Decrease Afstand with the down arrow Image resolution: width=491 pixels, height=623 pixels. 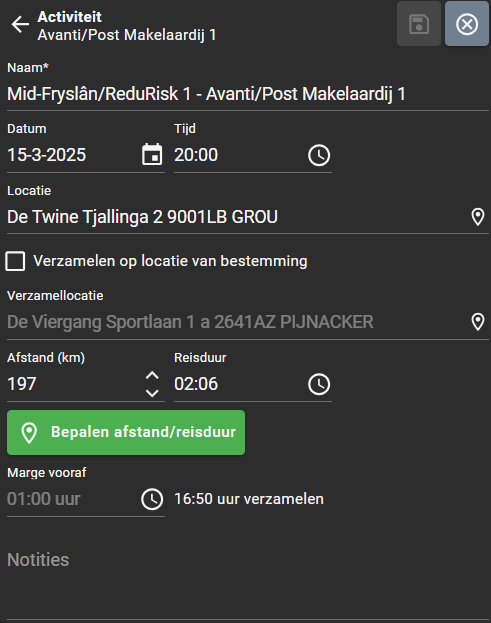click(x=152, y=393)
